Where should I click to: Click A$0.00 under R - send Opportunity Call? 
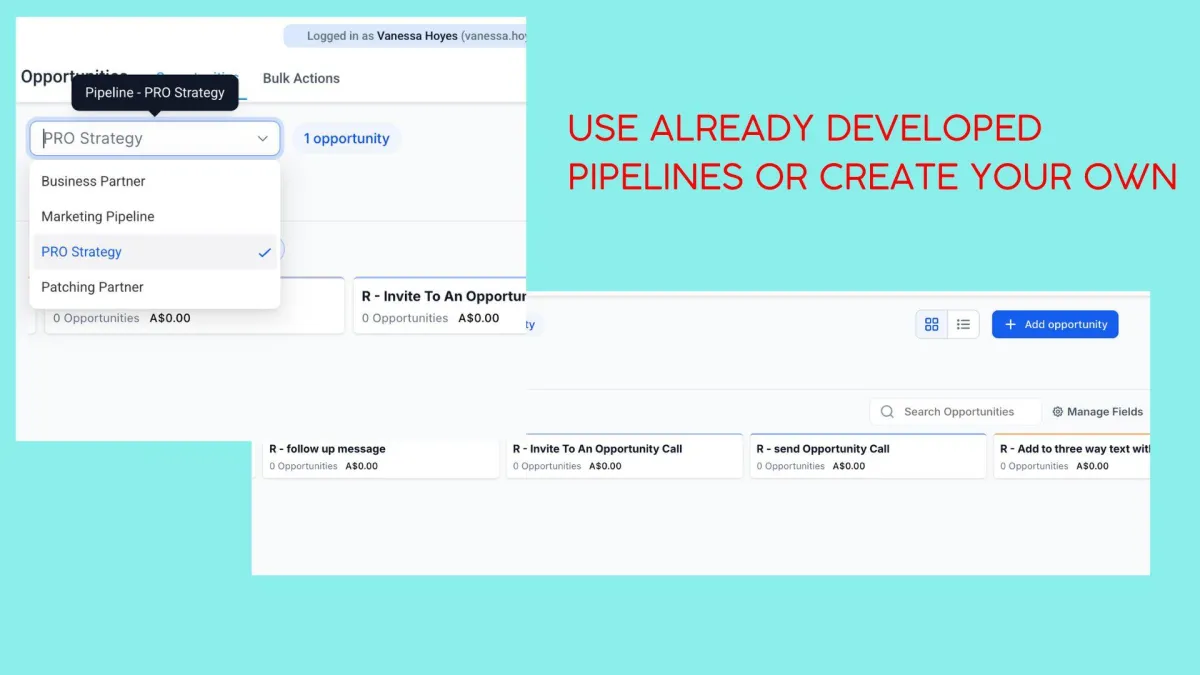(x=849, y=466)
